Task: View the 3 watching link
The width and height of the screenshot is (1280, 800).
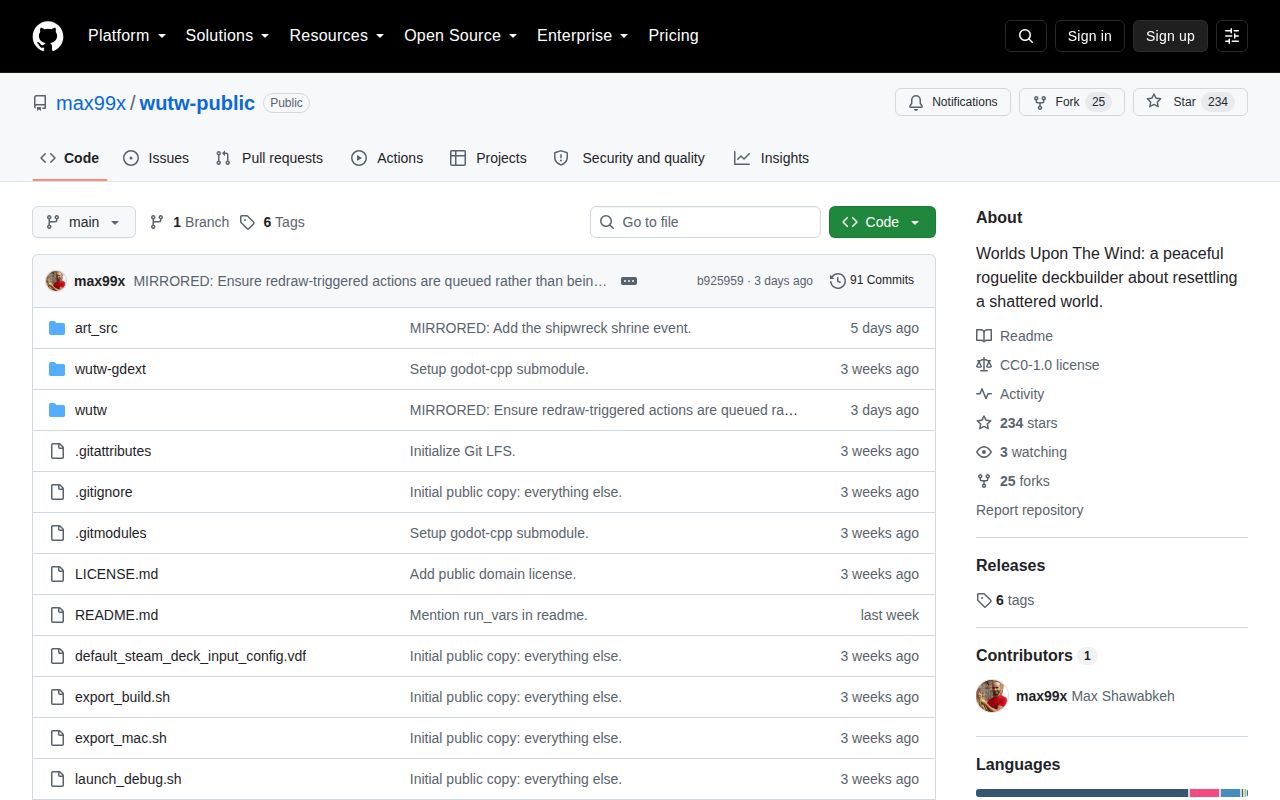Action: [x=1021, y=452]
